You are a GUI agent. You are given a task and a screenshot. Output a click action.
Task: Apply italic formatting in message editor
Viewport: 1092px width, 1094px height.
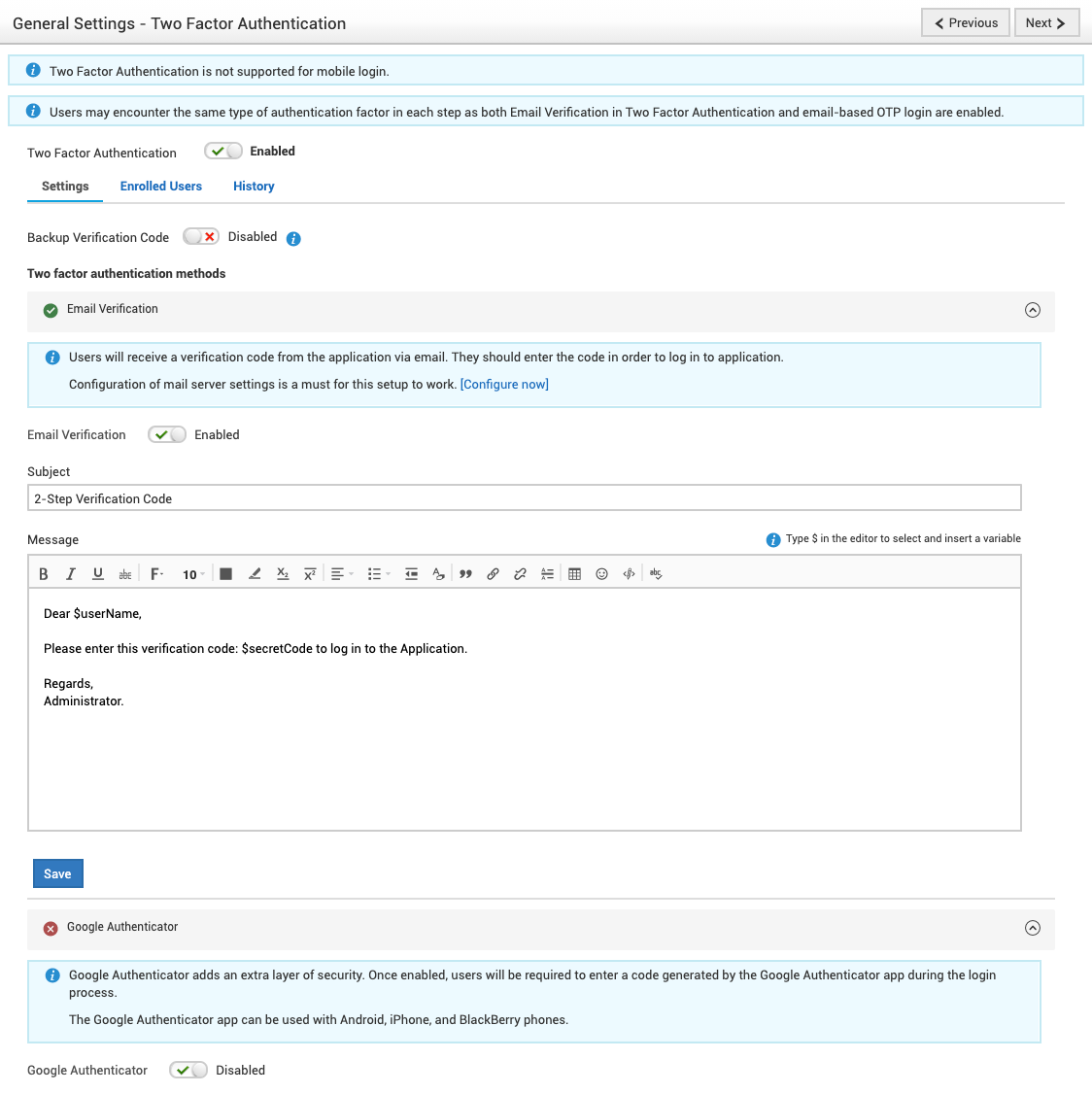[71, 574]
